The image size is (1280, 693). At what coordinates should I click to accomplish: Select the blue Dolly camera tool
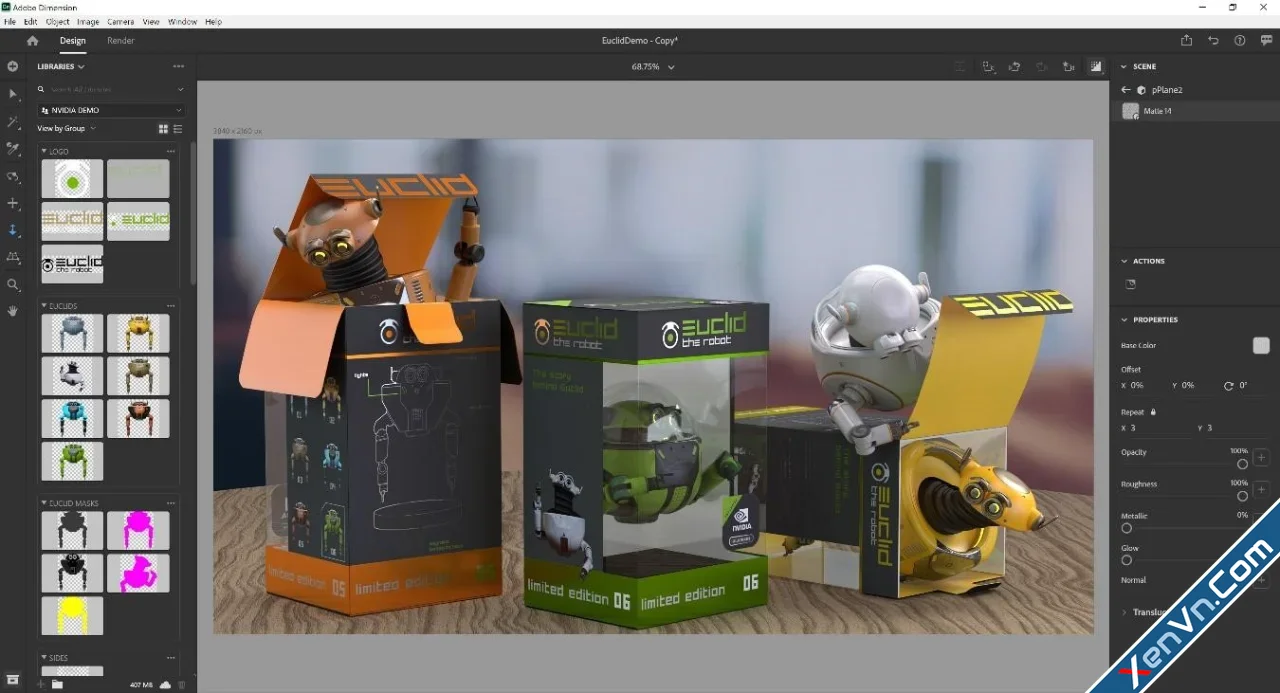click(x=13, y=230)
